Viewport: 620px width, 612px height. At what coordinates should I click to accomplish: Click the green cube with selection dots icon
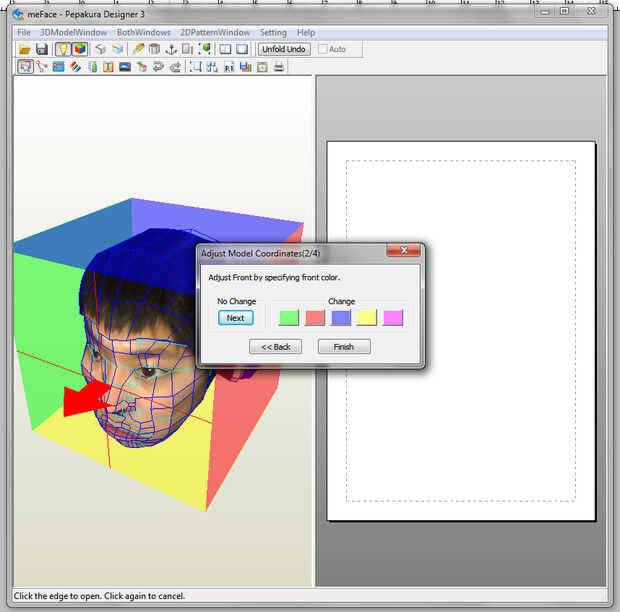click(x=205, y=49)
